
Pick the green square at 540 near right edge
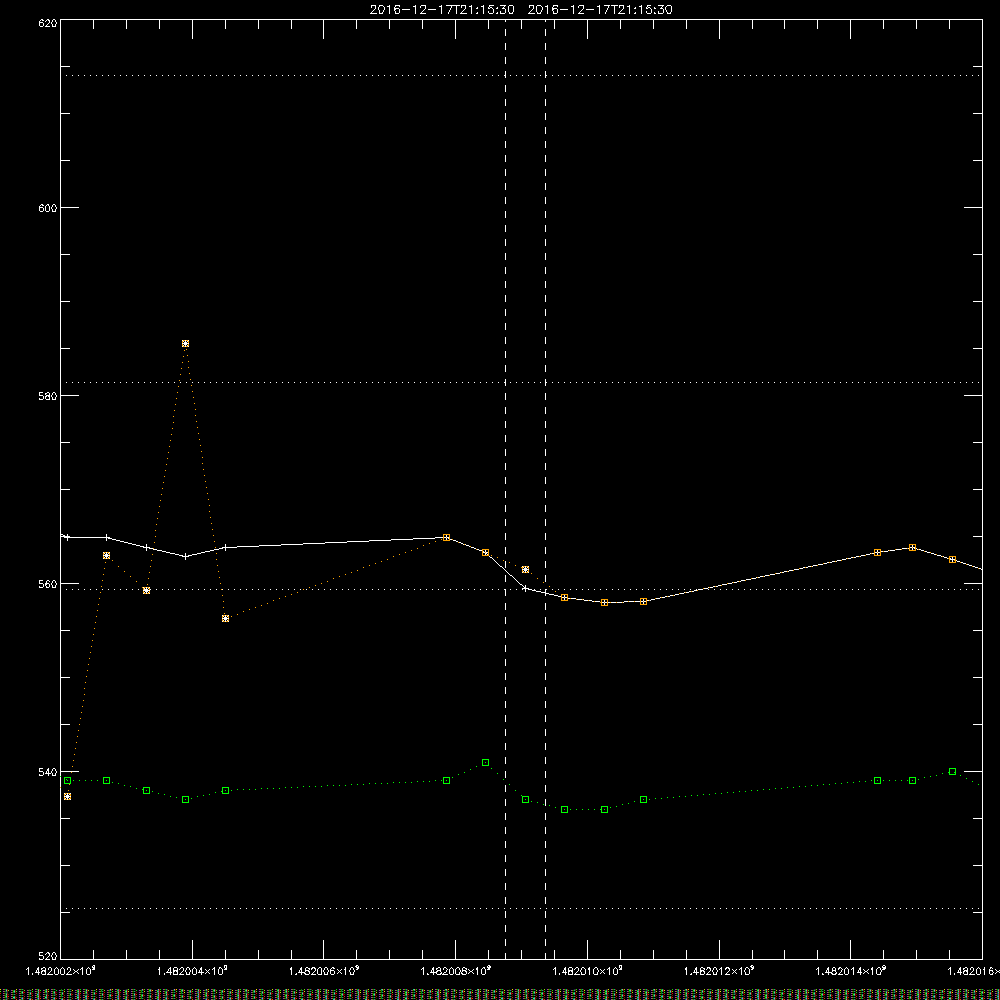click(x=953, y=772)
